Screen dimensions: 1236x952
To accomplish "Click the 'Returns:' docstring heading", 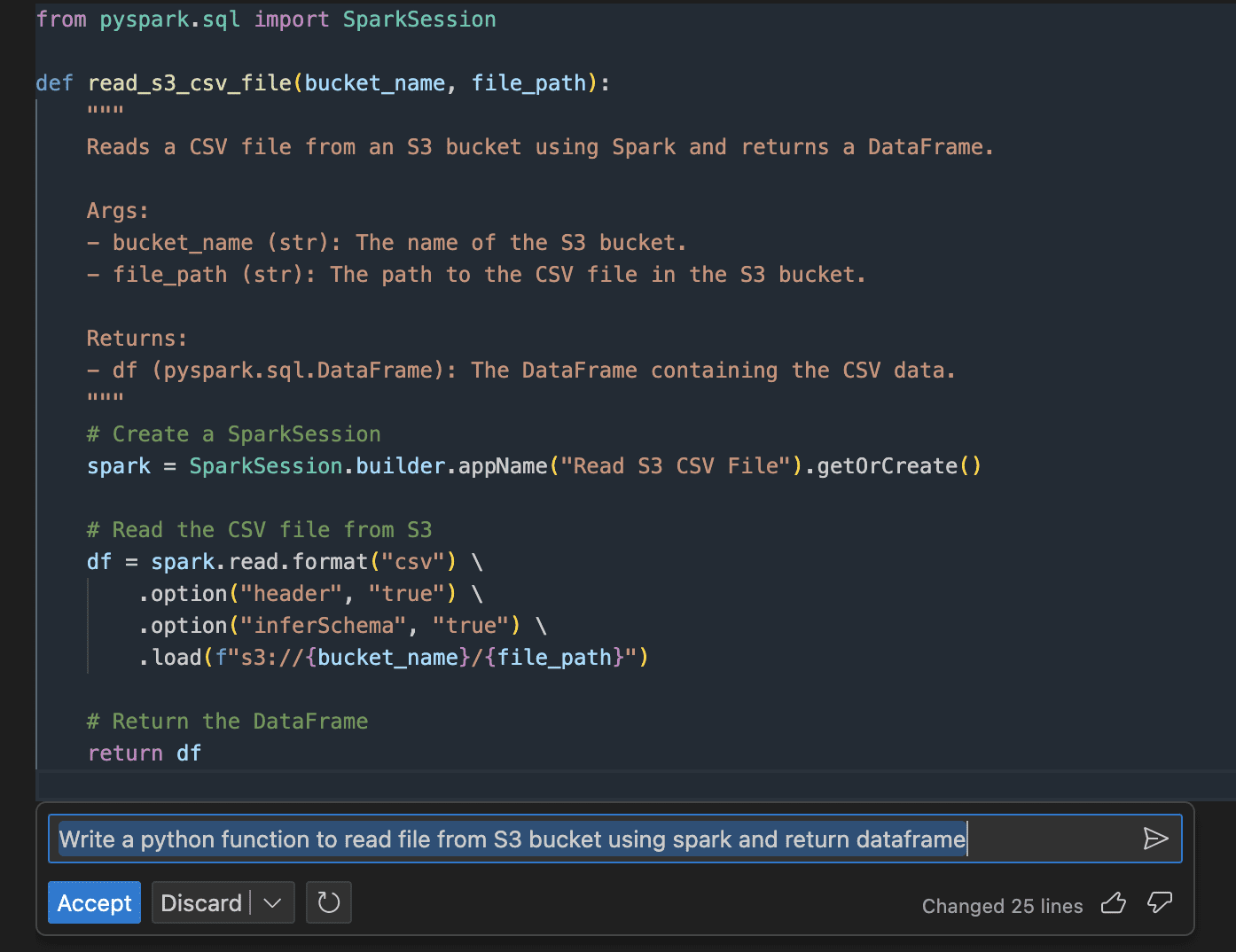I will (x=137, y=339).
